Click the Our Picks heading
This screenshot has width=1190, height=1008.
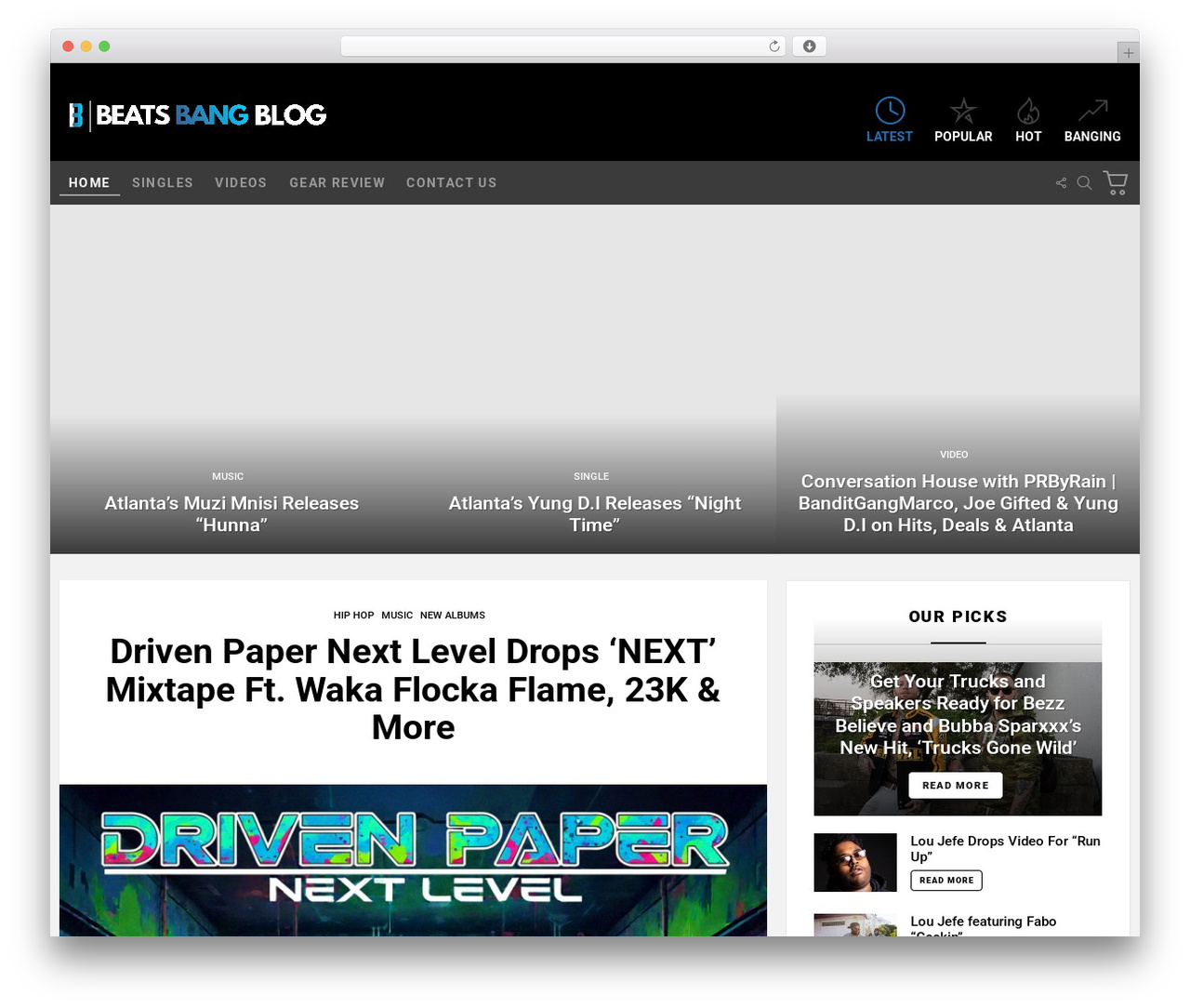coord(958,617)
